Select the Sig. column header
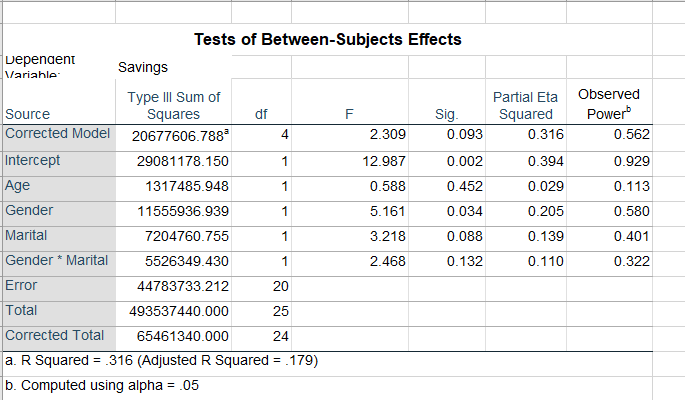Image resolution: width=685 pixels, height=400 pixels. point(446,115)
